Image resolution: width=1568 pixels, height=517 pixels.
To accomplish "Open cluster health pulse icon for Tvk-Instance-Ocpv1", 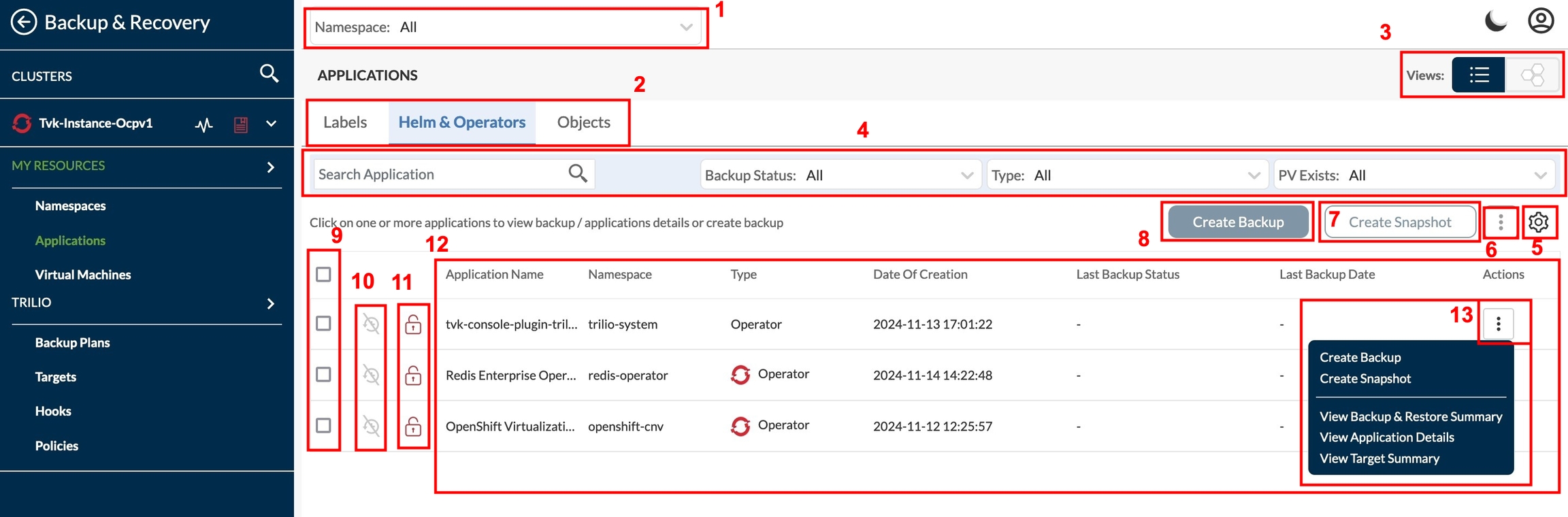I will (203, 124).
